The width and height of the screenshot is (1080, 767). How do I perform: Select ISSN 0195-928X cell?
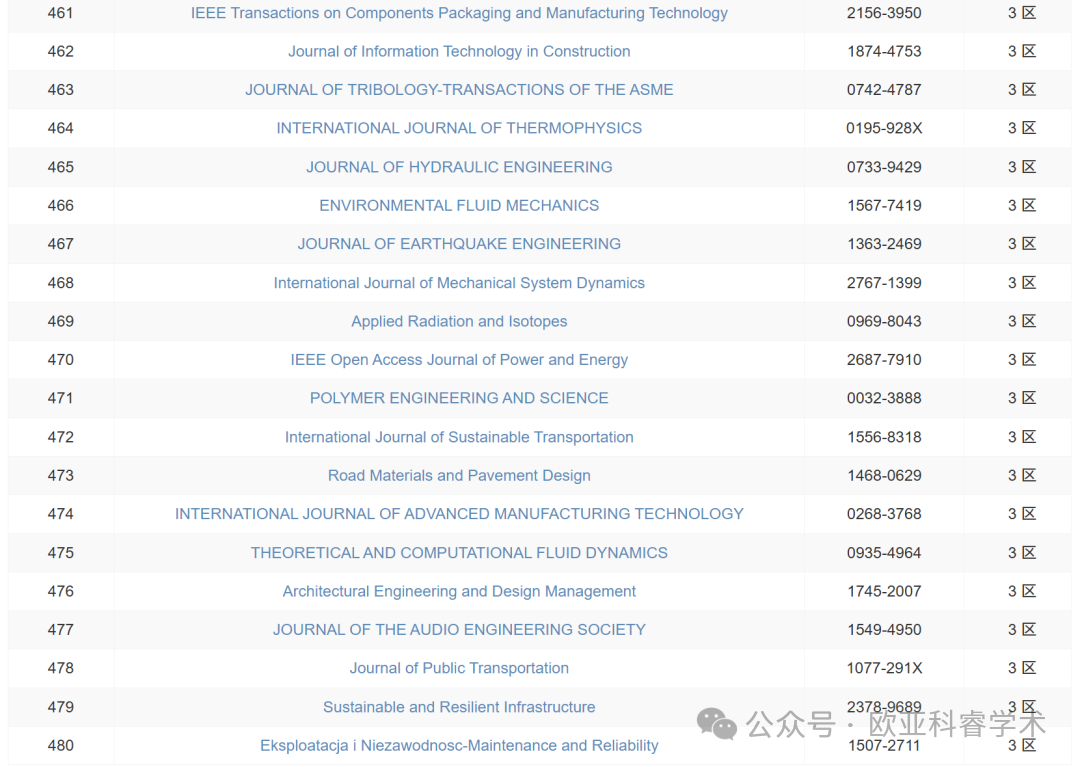coord(884,129)
